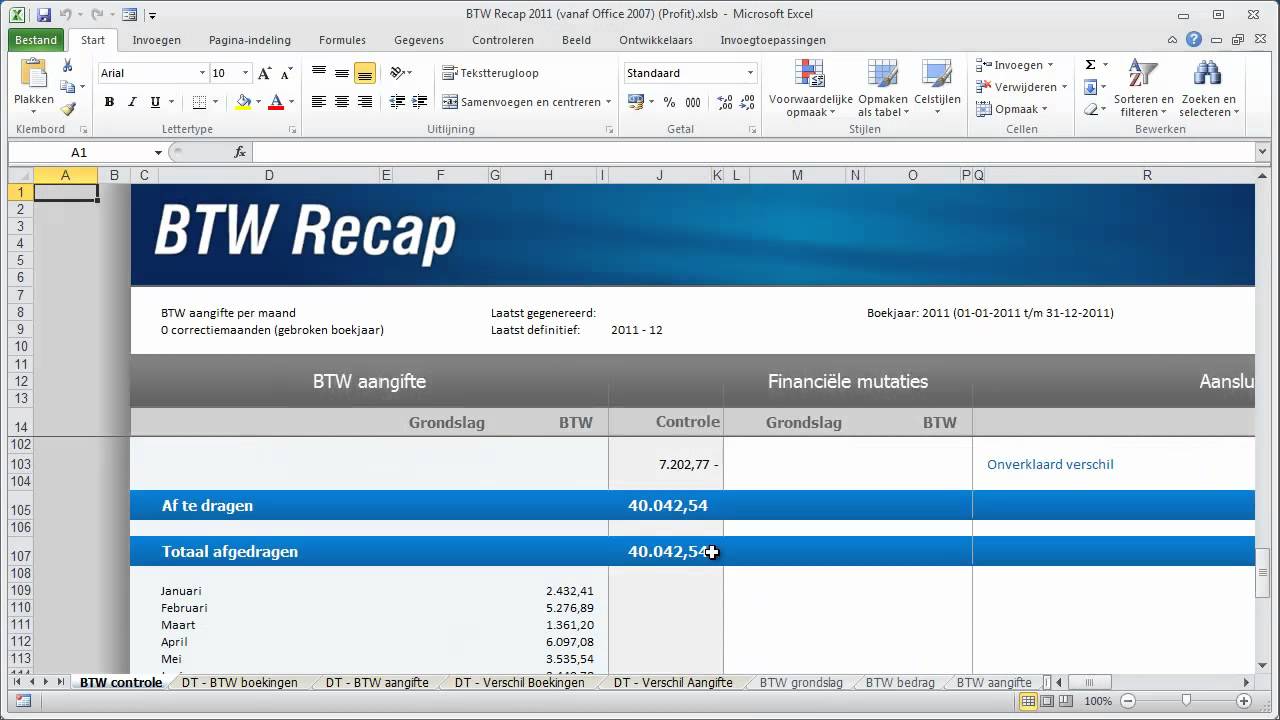Decrease the indent level
Image resolution: width=1280 pixels, height=720 pixels.
point(398,102)
